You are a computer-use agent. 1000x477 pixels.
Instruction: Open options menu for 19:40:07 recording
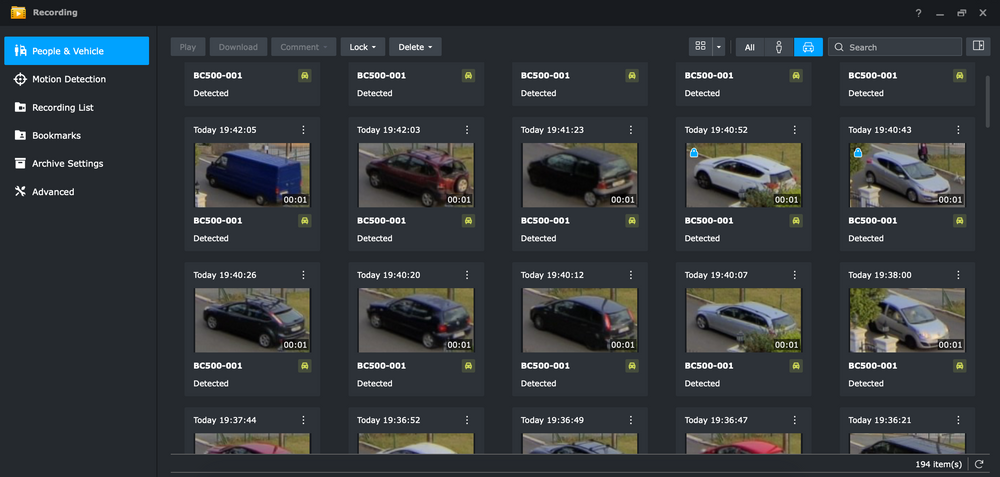[x=795, y=275]
